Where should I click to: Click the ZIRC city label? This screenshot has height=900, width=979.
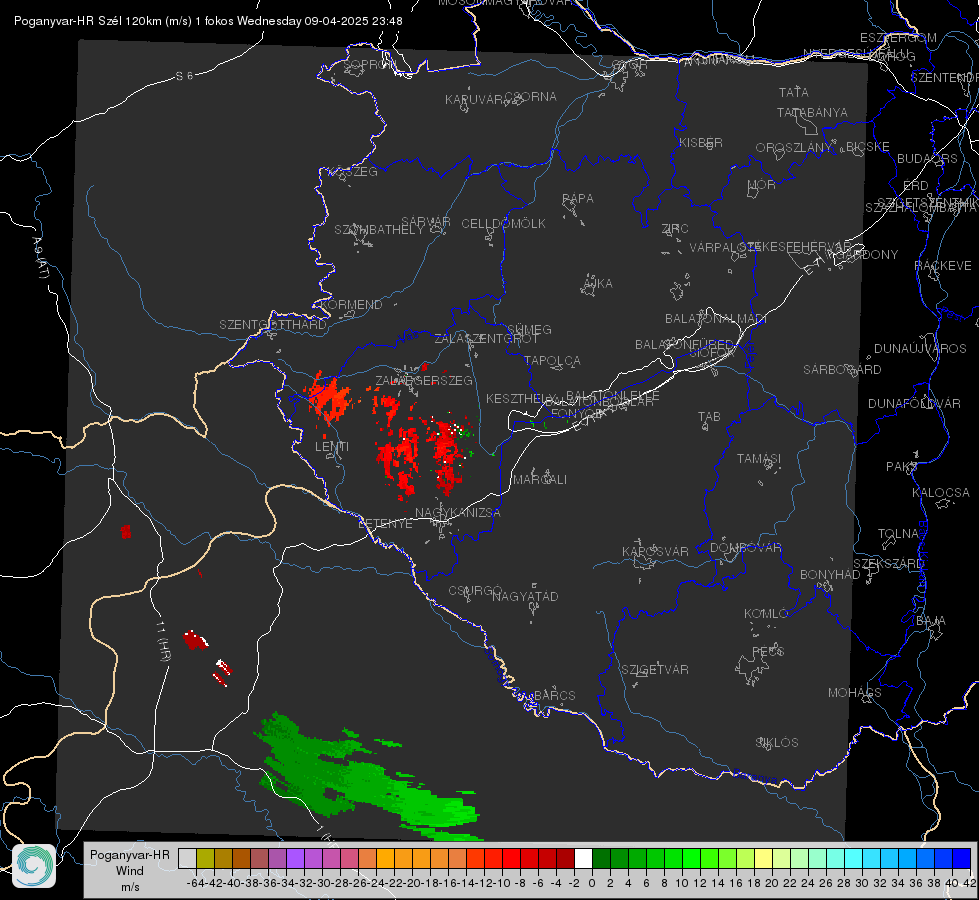675,229
